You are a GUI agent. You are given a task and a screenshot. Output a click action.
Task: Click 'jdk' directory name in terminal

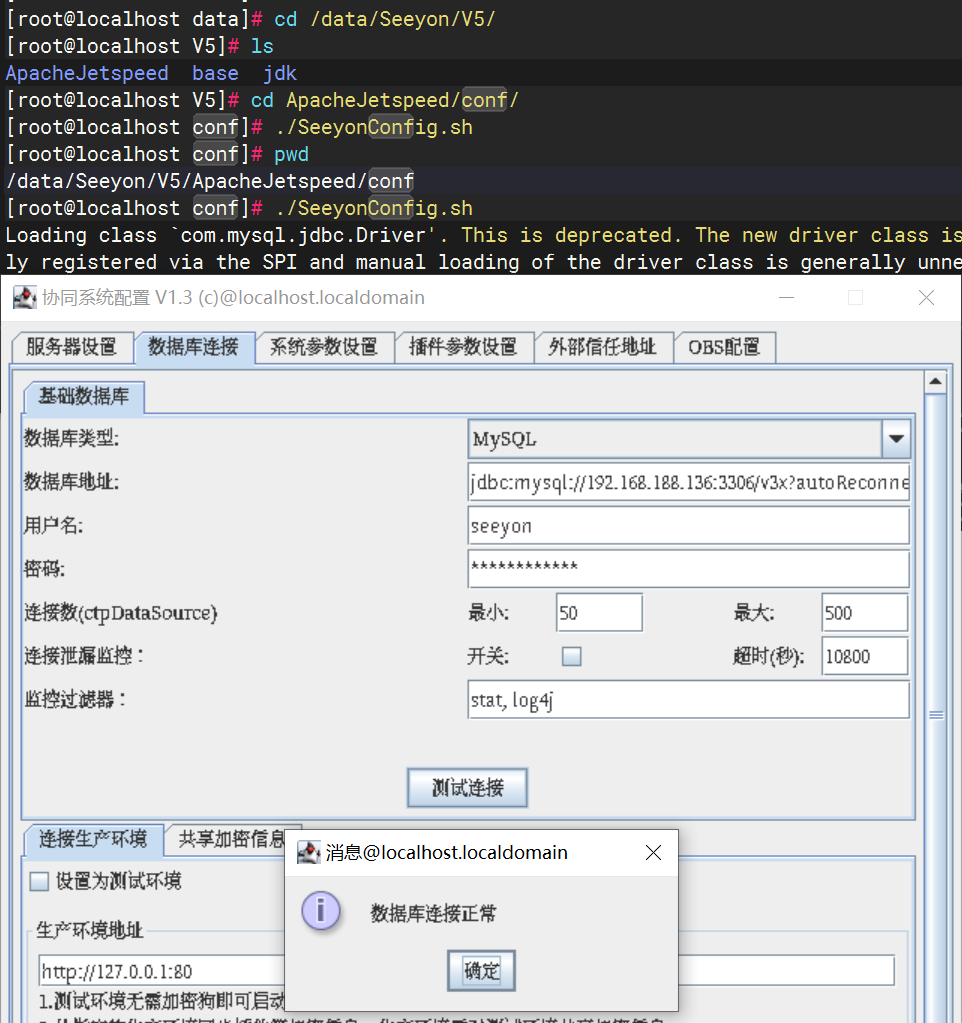coord(280,73)
